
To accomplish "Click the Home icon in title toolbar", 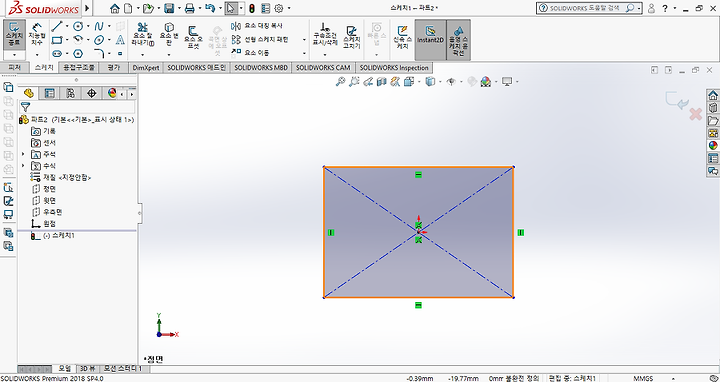I will (x=115, y=8).
